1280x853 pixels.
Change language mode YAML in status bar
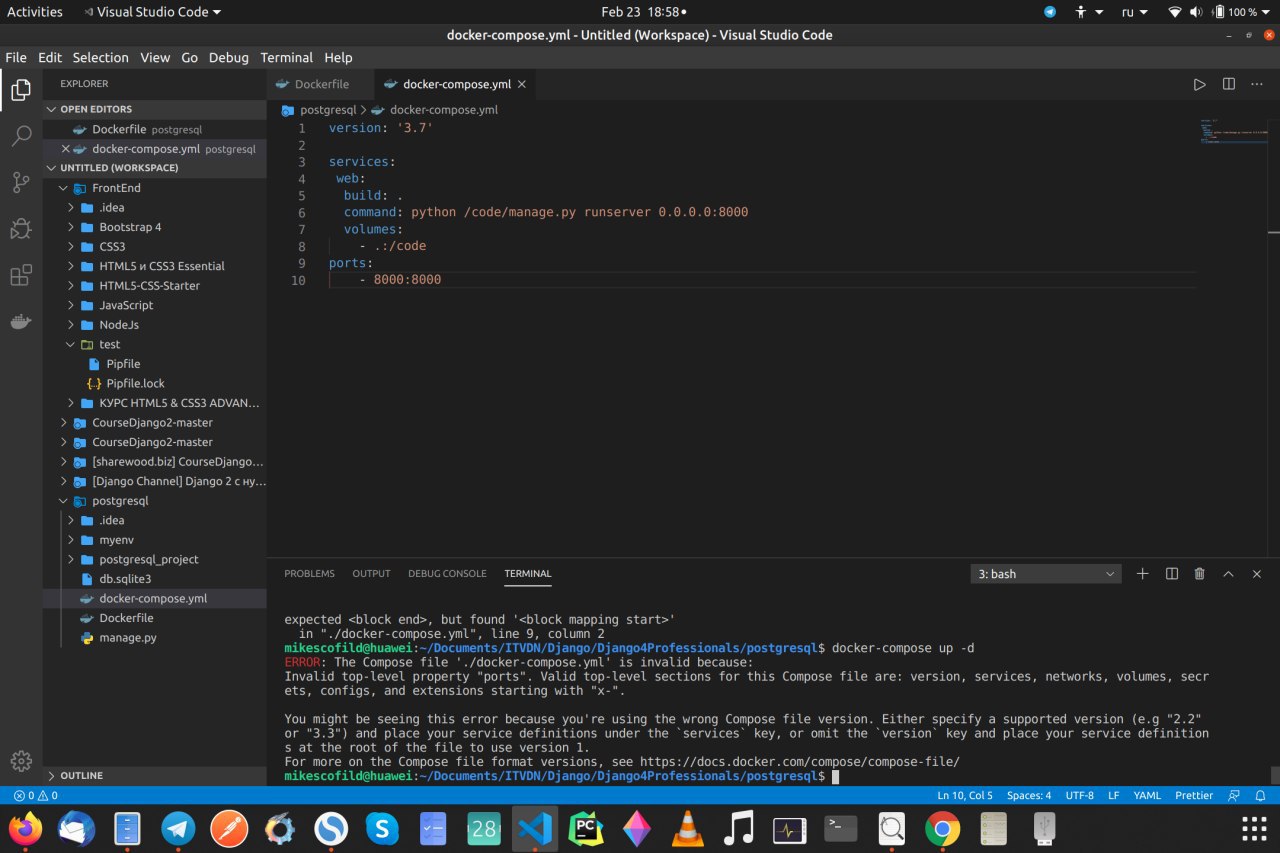pyautogui.click(x=1147, y=796)
